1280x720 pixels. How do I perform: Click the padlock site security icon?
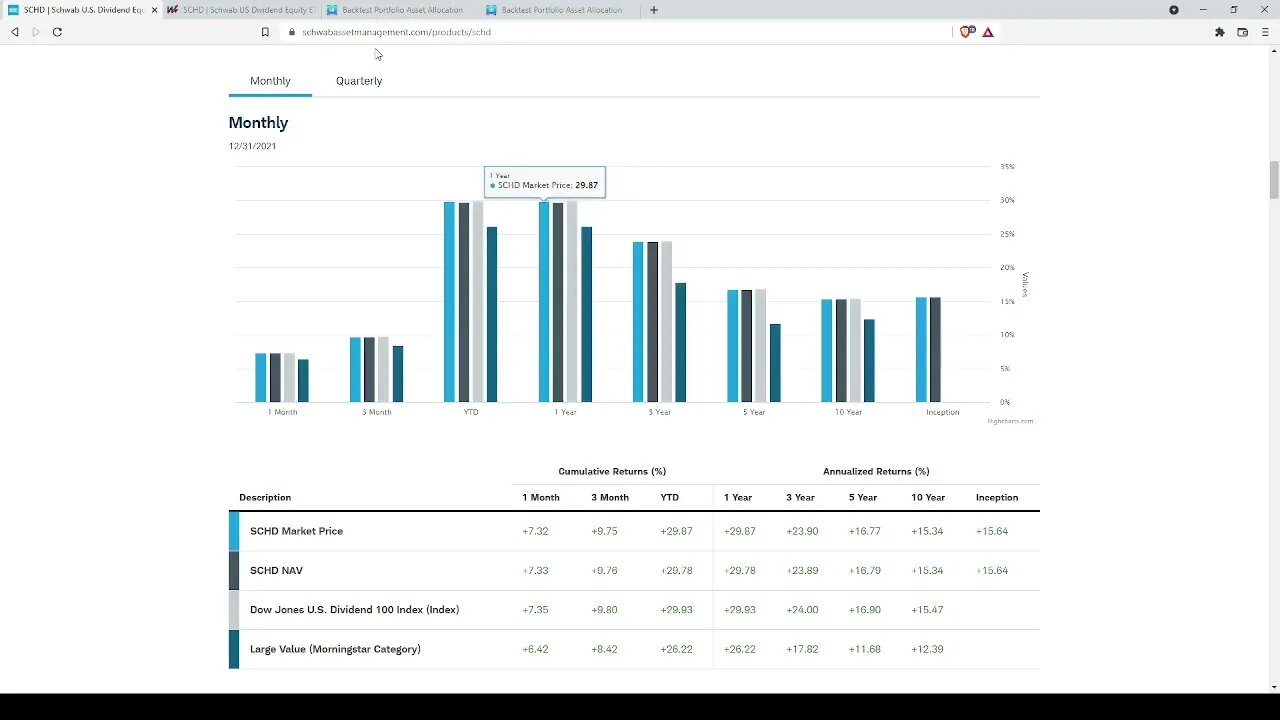coord(292,32)
